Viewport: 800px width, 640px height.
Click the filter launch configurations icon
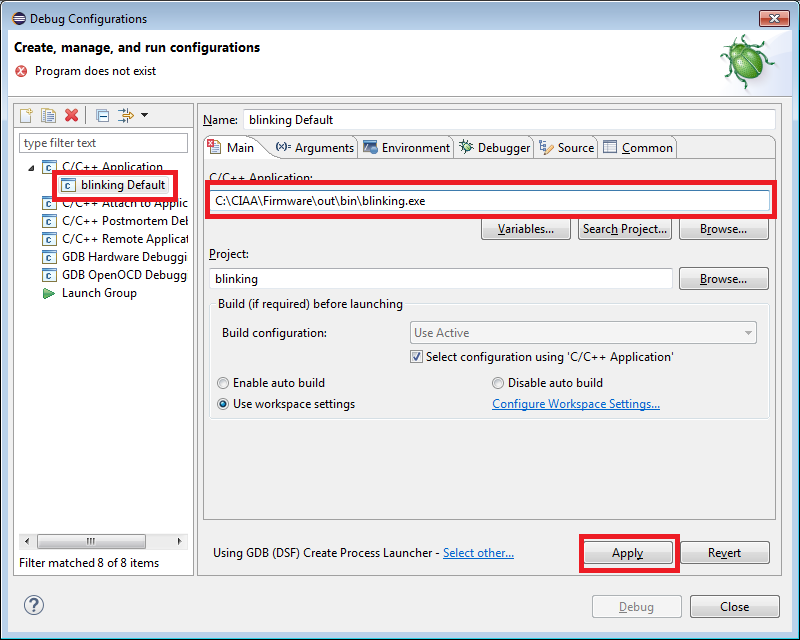coord(126,115)
